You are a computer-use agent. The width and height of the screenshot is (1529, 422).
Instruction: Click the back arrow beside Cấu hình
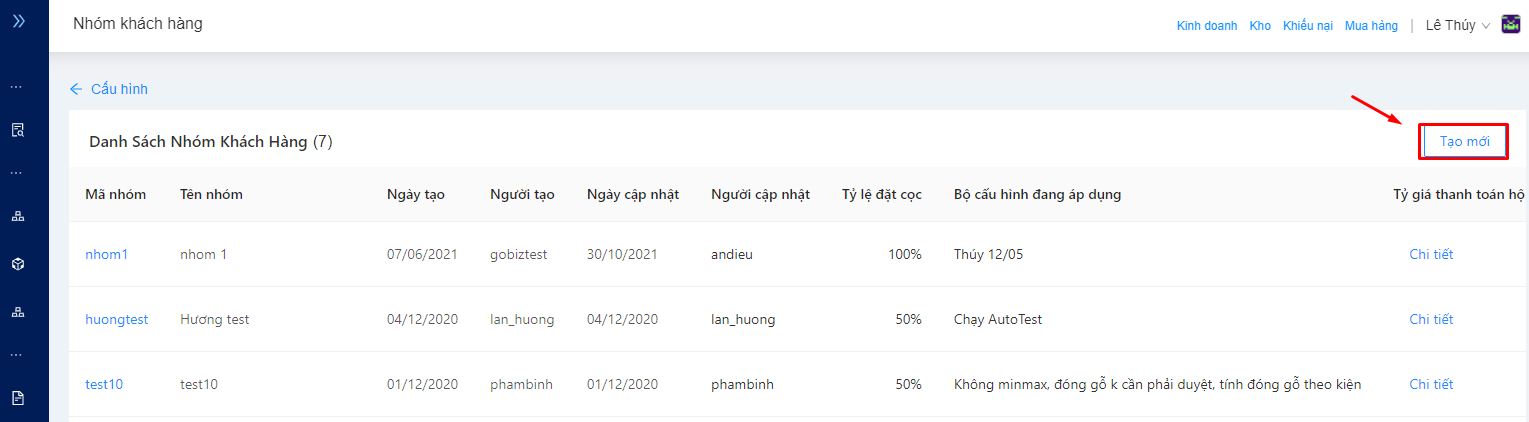coord(76,89)
